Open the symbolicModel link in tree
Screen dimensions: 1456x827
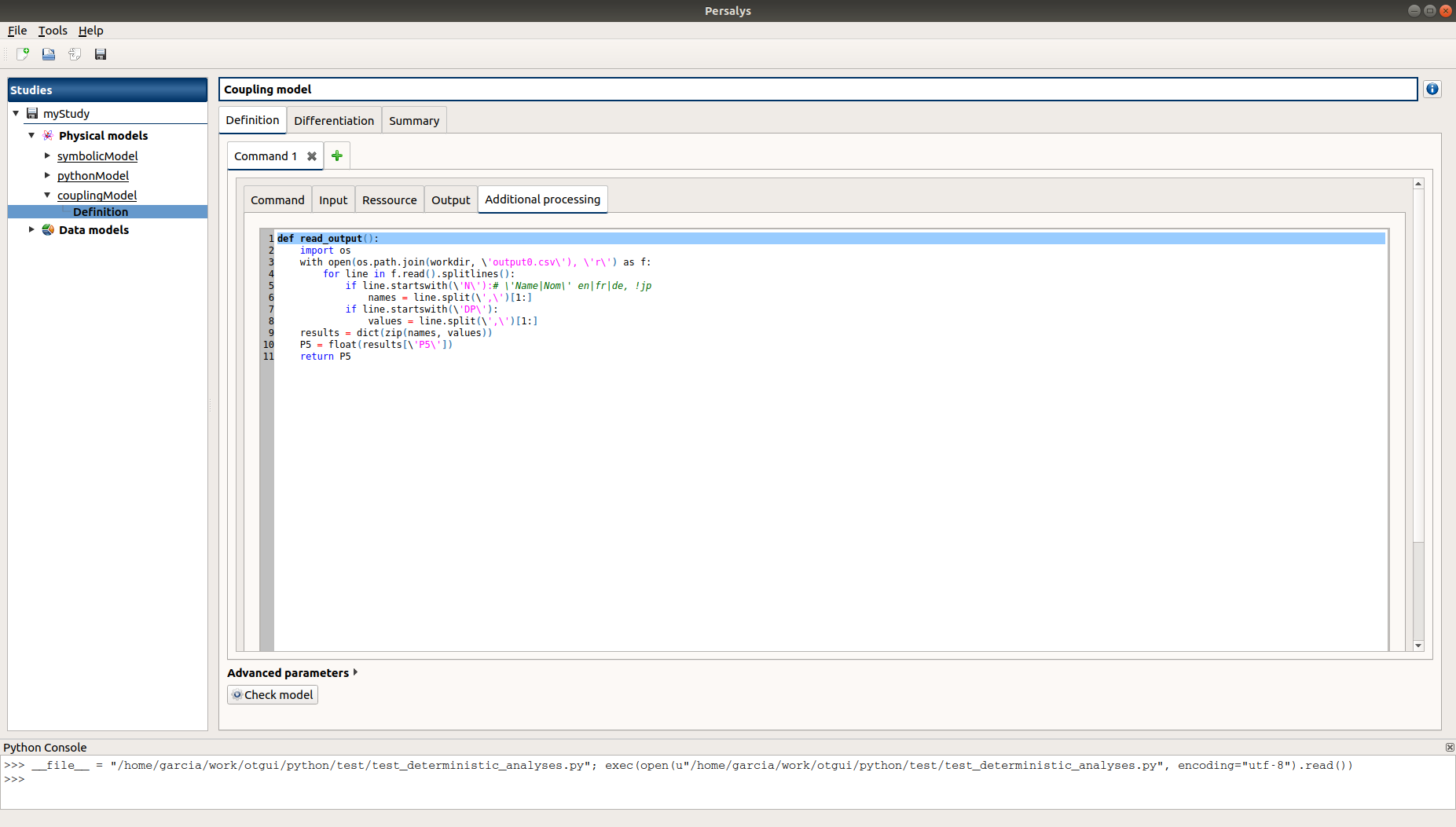pos(97,156)
